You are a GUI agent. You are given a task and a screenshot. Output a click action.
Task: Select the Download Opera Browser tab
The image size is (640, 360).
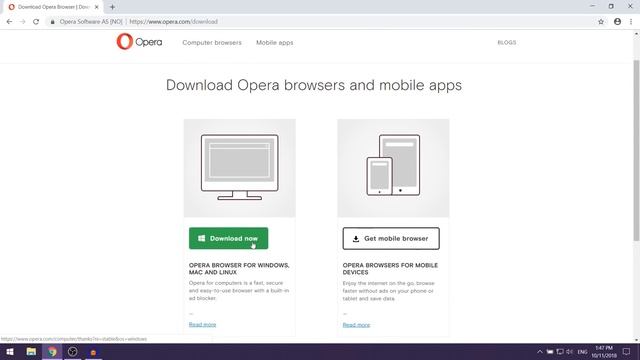[53, 7]
